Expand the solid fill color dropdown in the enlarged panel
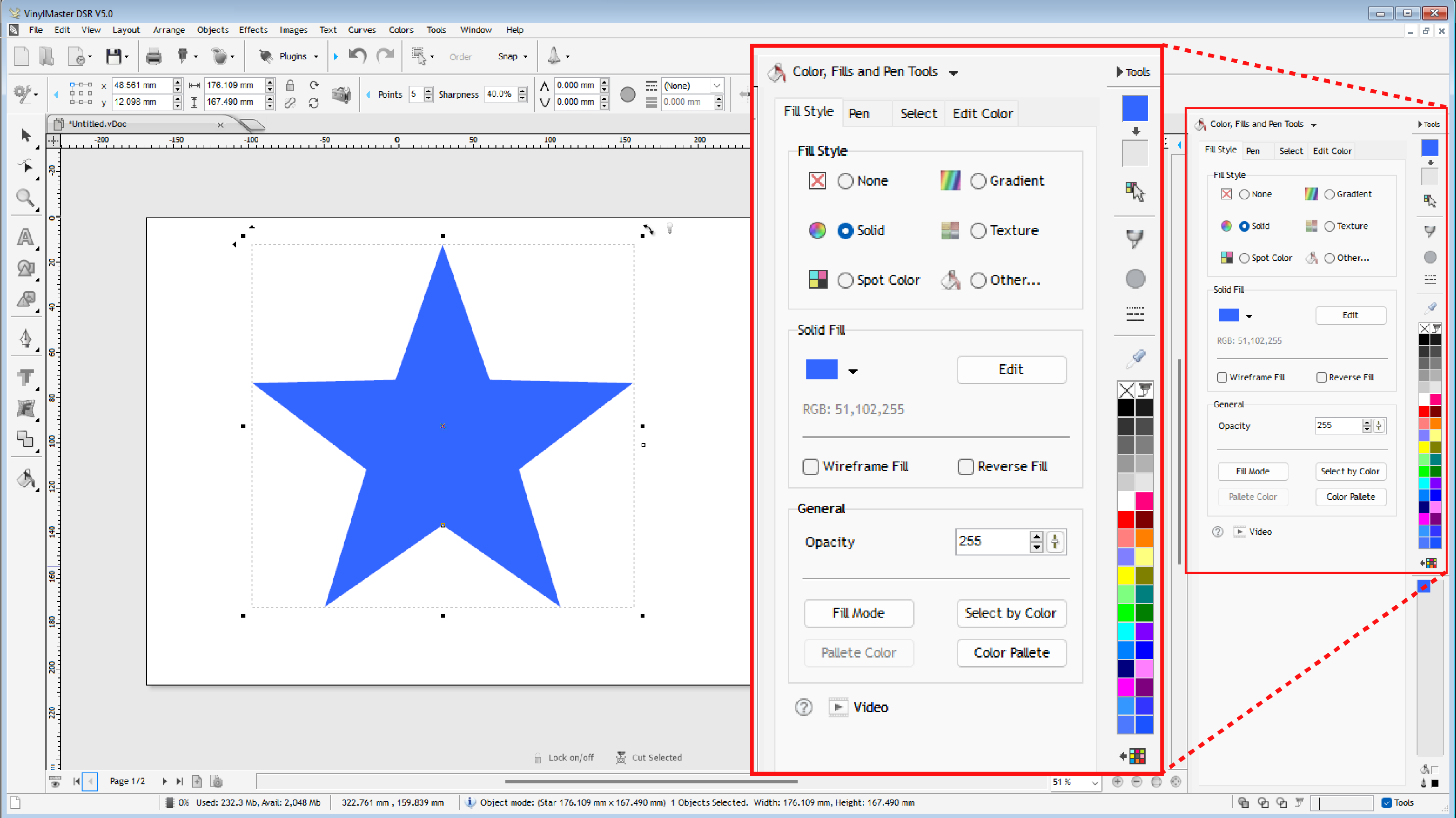Image resolution: width=1456 pixels, height=818 pixels. (x=853, y=371)
